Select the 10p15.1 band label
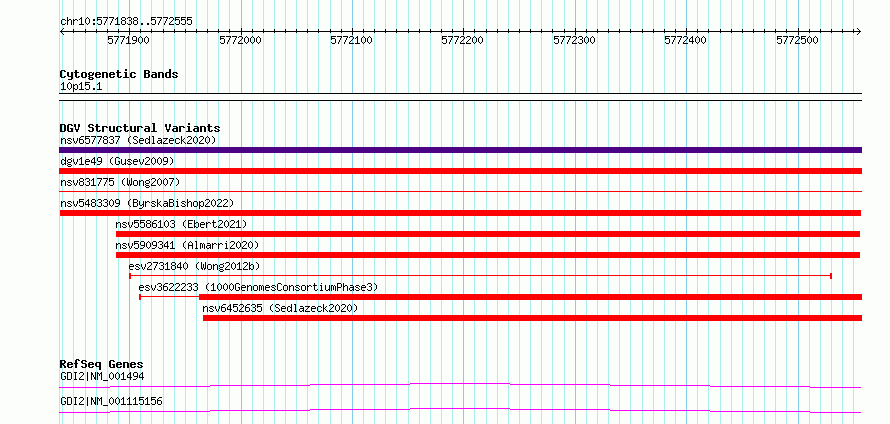Screen dimensions: 890x424 pyautogui.click(x=81, y=87)
